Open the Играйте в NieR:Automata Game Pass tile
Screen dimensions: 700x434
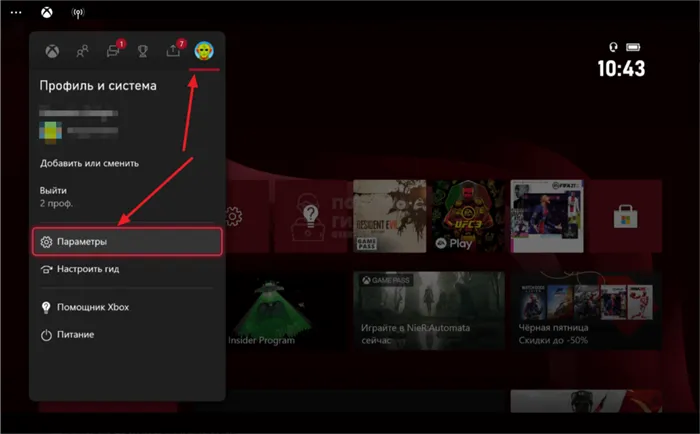(x=429, y=311)
